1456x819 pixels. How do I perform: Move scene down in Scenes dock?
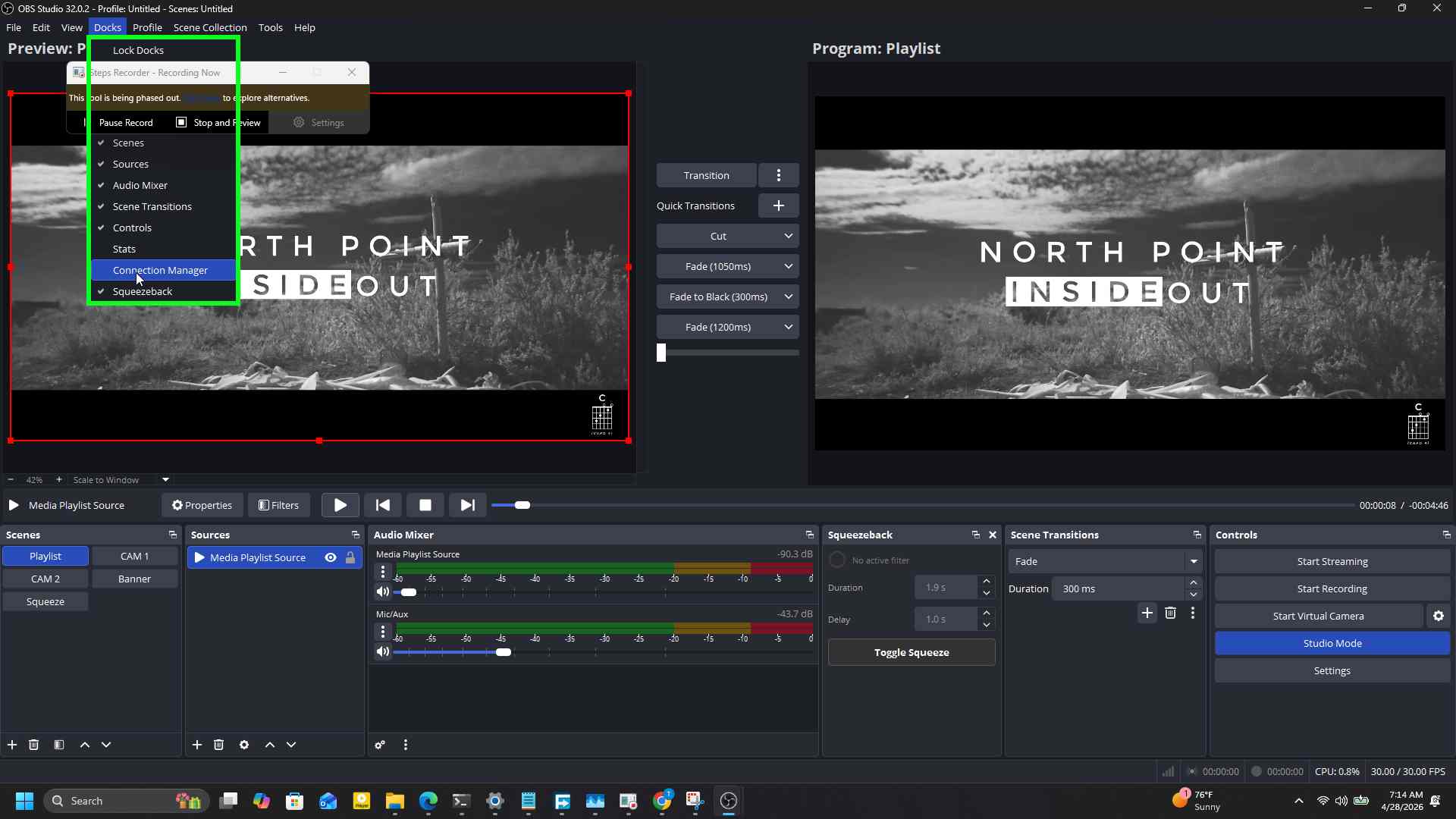(x=106, y=745)
